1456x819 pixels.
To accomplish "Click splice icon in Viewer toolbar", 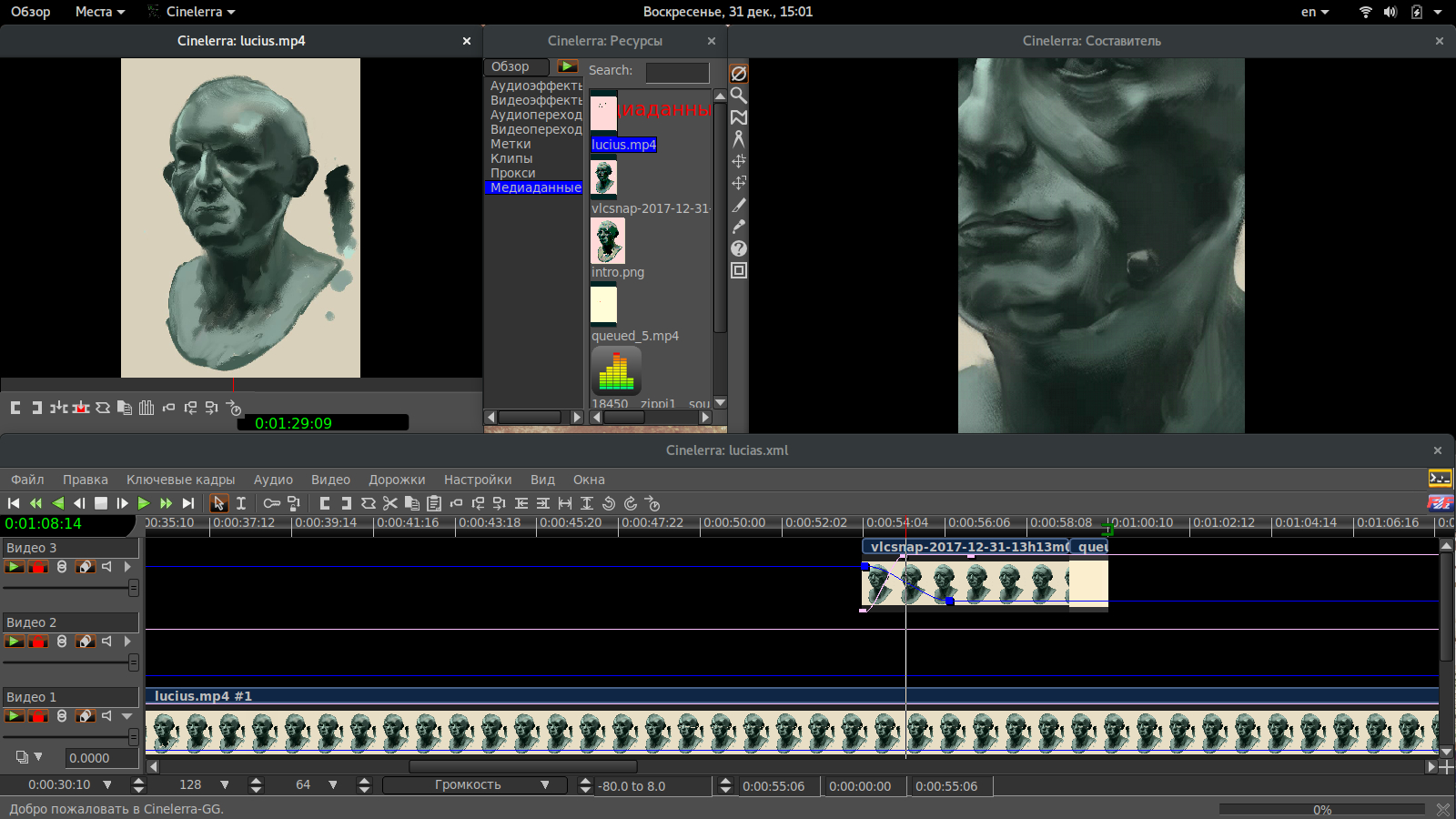I will click(59, 408).
